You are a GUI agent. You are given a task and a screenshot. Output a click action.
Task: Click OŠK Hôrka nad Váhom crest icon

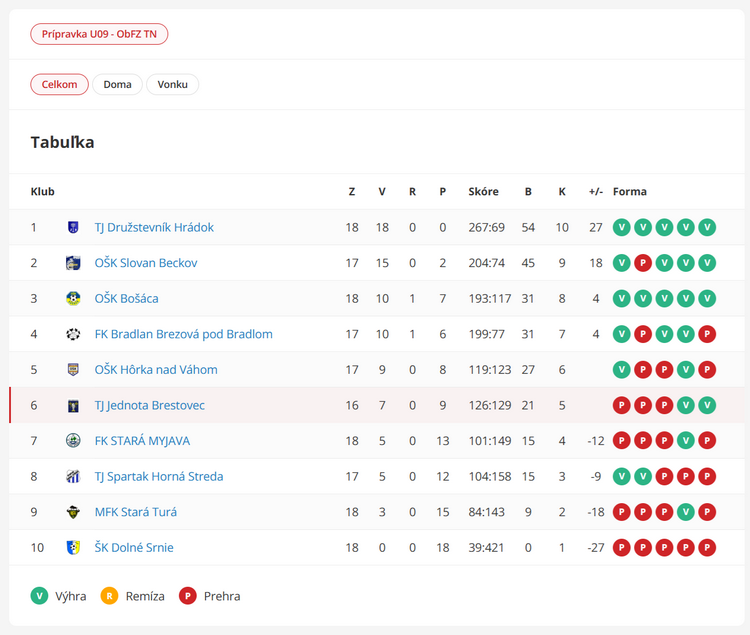tap(73, 370)
